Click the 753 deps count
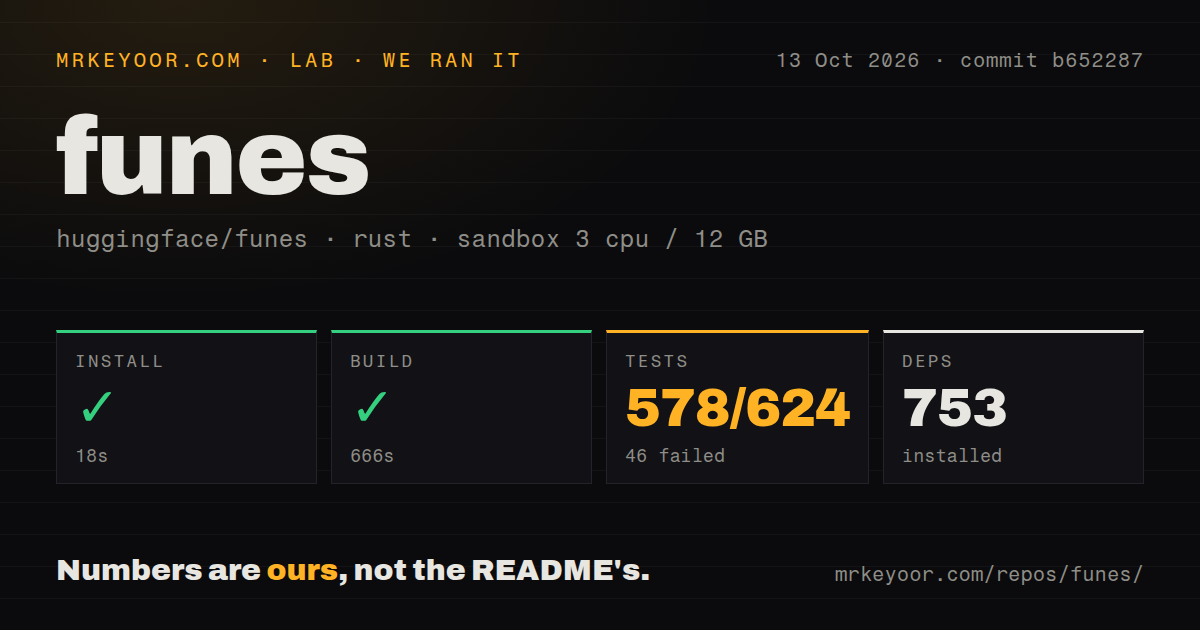Image resolution: width=1200 pixels, height=630 pixels. point(954,408)
